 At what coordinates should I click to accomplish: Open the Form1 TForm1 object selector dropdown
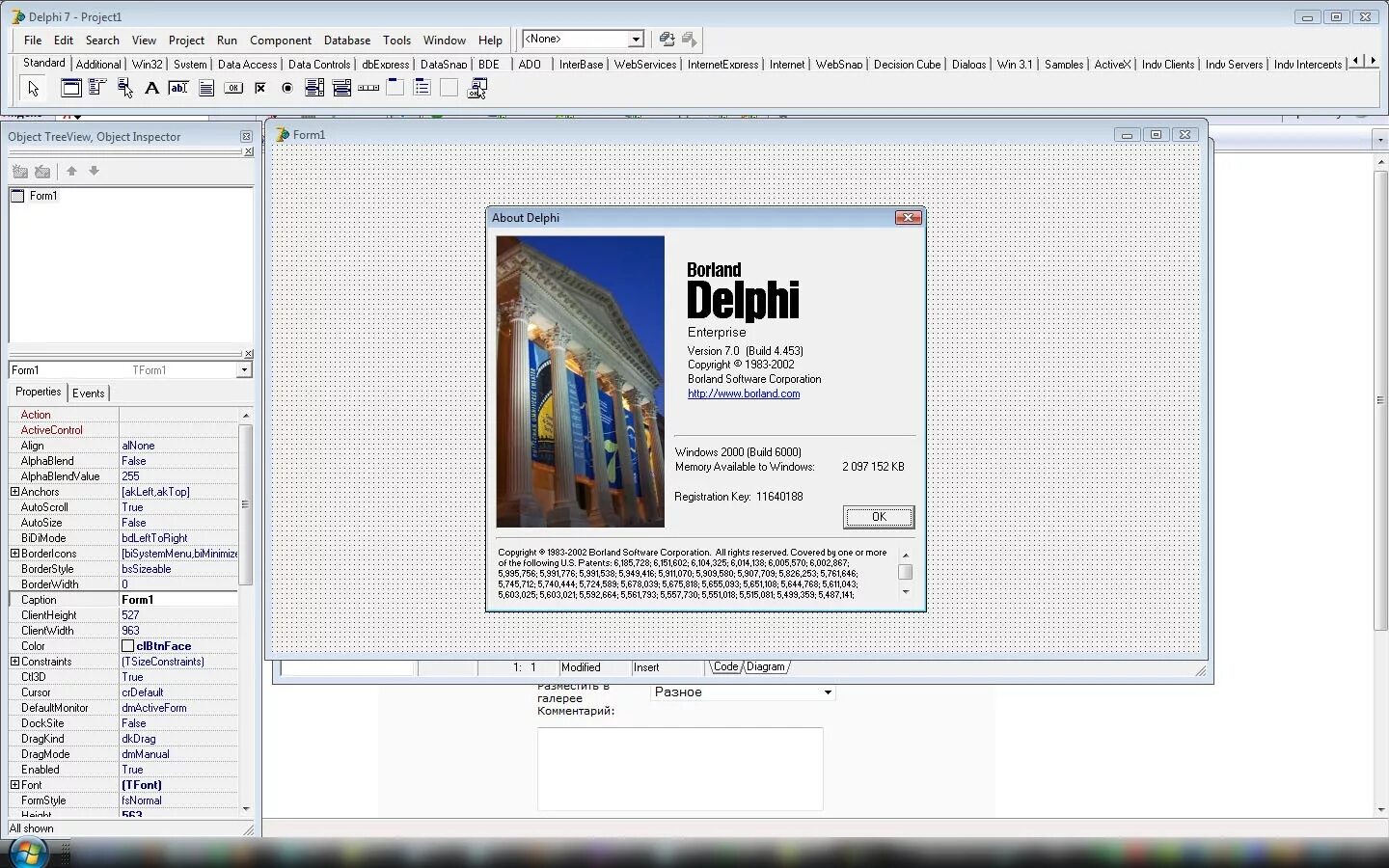pyautogui.click(x=244, y=370)
